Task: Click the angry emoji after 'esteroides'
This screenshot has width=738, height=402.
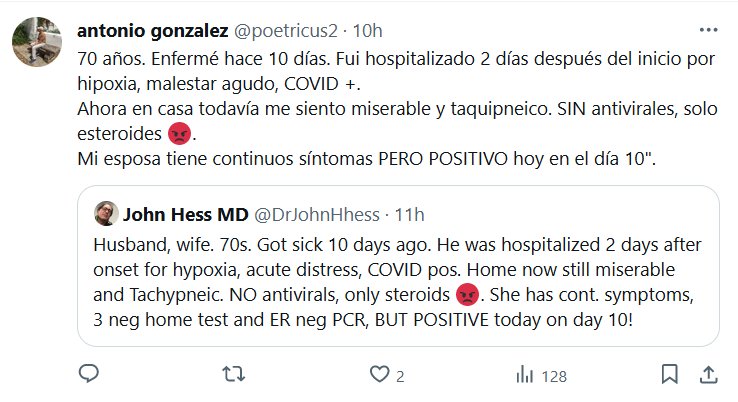Action: (x=178, y=133)
